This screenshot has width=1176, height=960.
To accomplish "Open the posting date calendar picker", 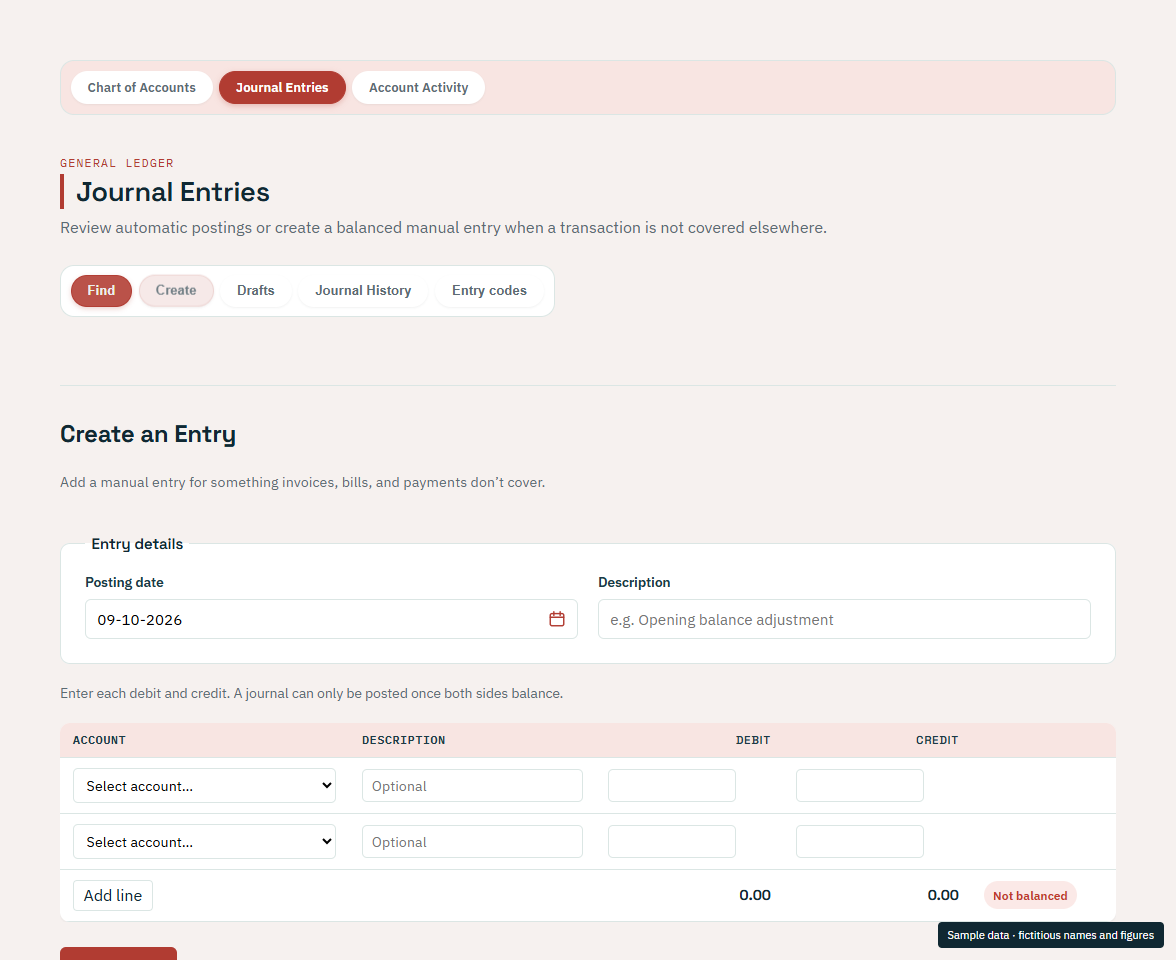I will (x=556, y=619).
